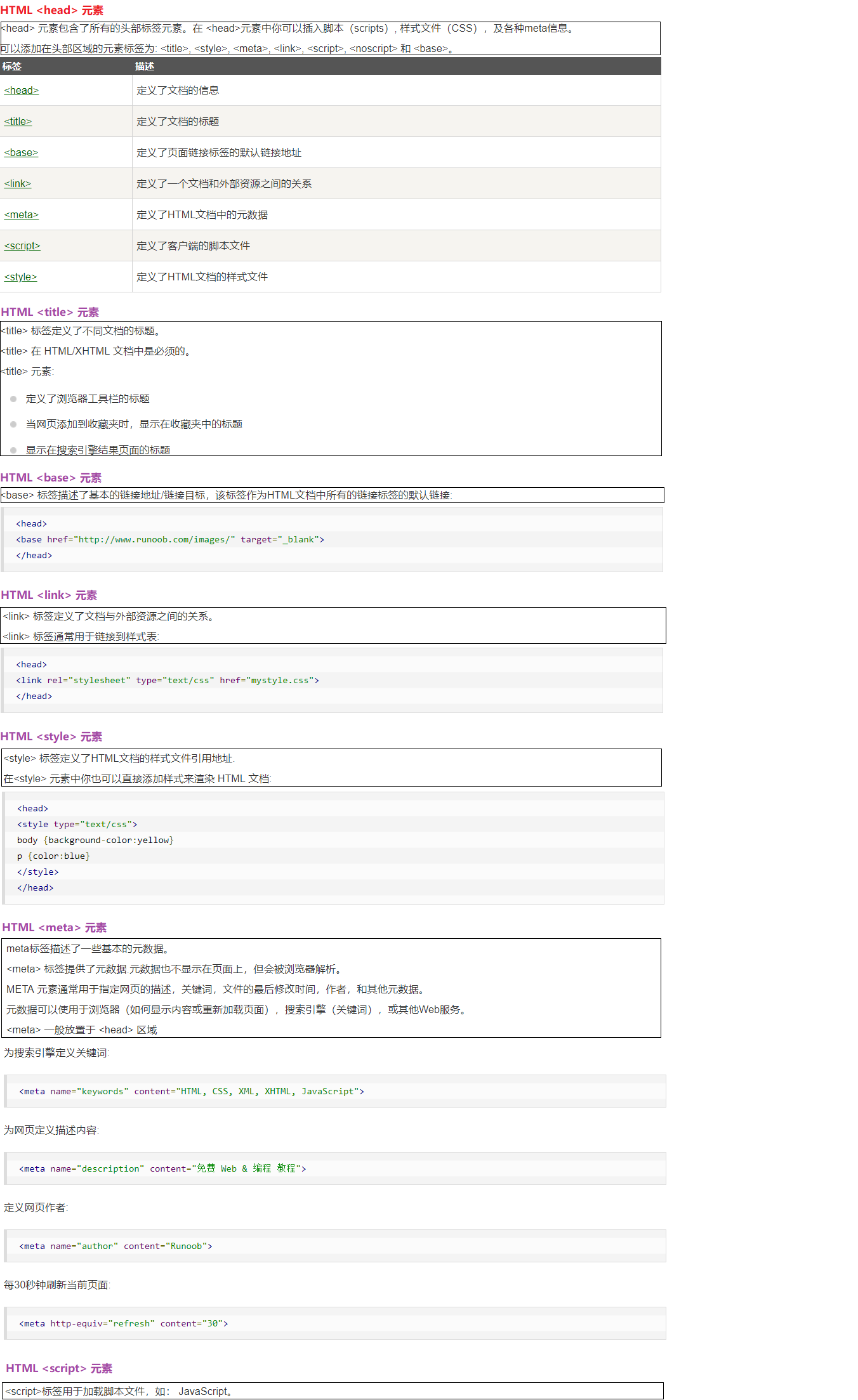Open the <style> tag reference link
Viewport: 858px width, 1400px height.
(21, 277)
